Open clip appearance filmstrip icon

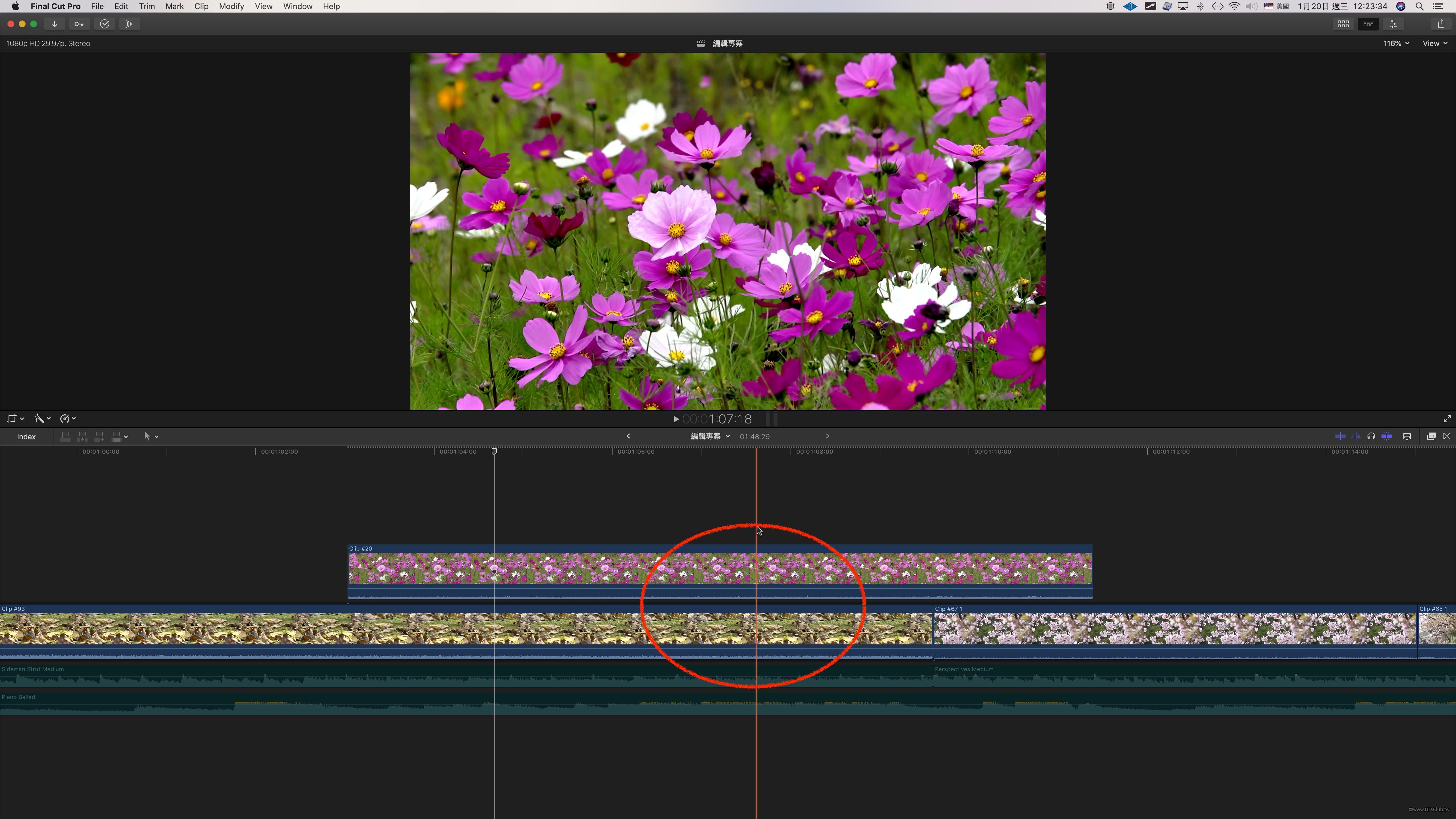coord(1407,436)
